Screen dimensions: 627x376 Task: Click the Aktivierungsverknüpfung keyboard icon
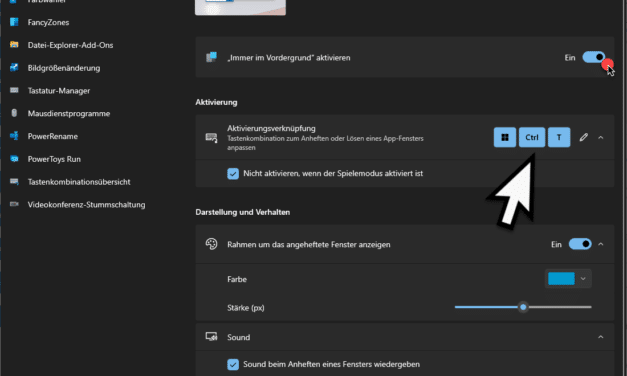(211, 138)
